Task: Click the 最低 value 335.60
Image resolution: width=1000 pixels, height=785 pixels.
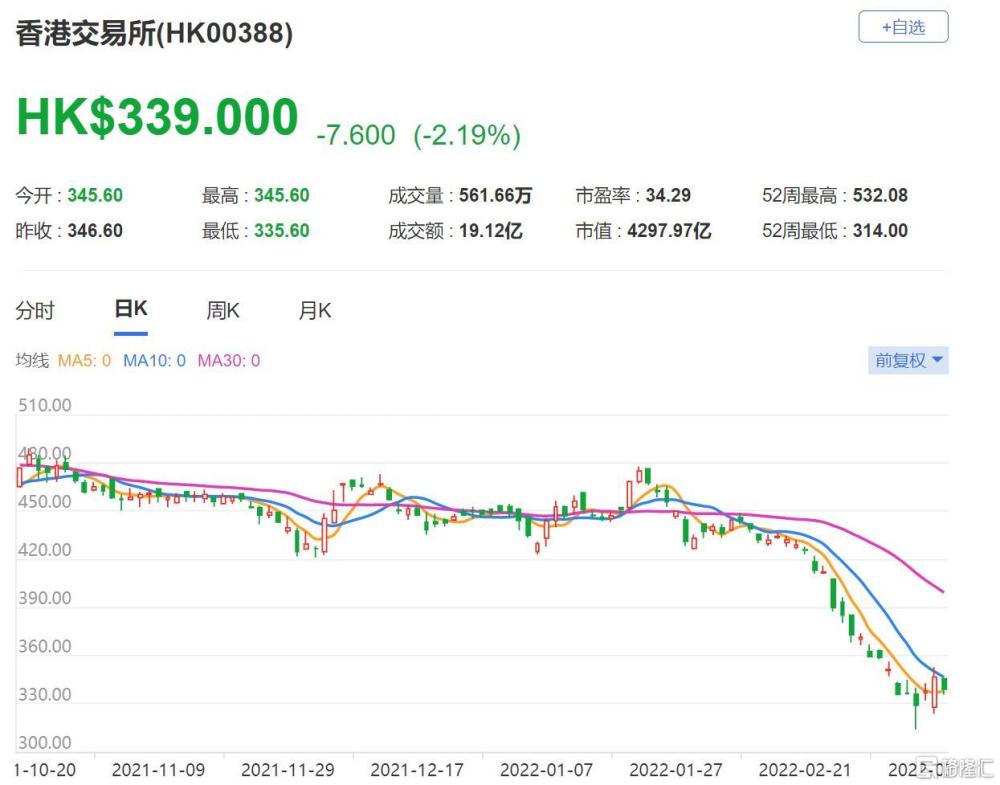Action: [282, 230]
